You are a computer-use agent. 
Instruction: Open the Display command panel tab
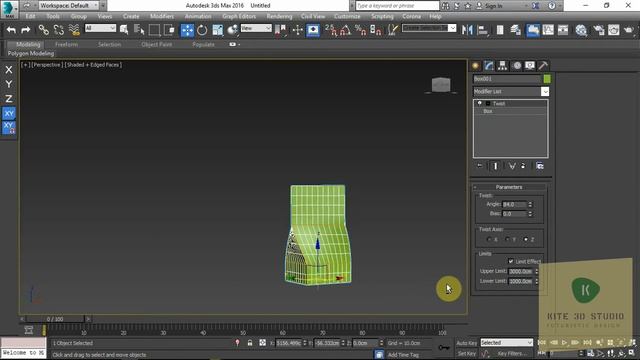530,66
